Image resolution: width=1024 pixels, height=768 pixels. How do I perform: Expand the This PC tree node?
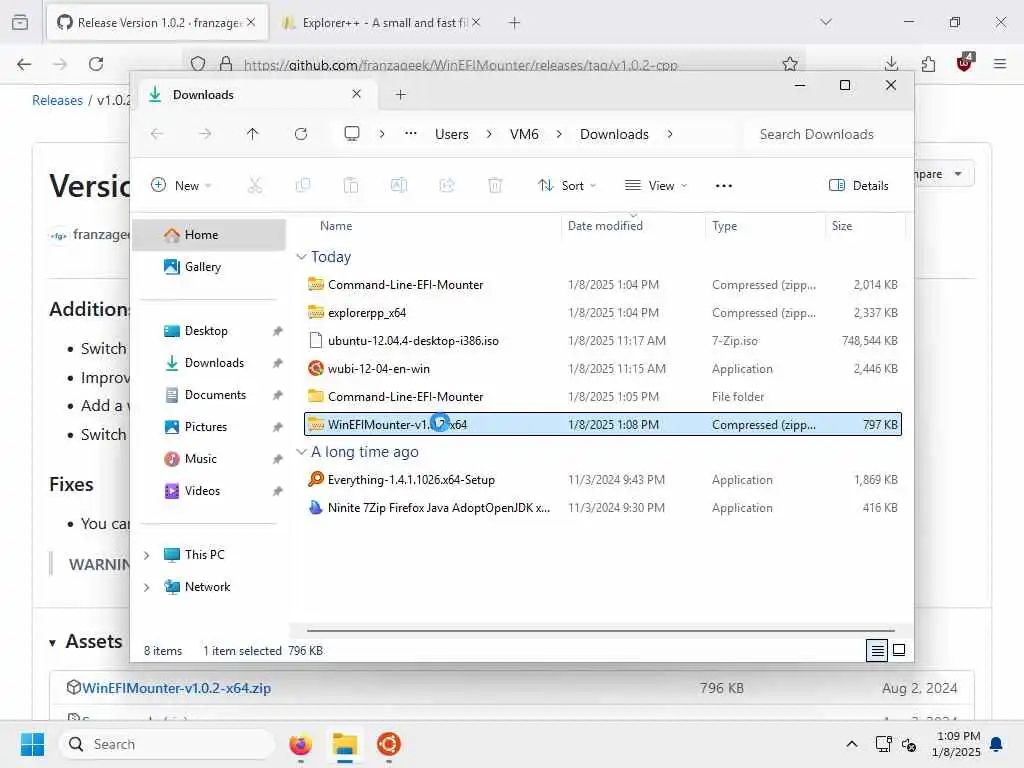tap(147, 555)
